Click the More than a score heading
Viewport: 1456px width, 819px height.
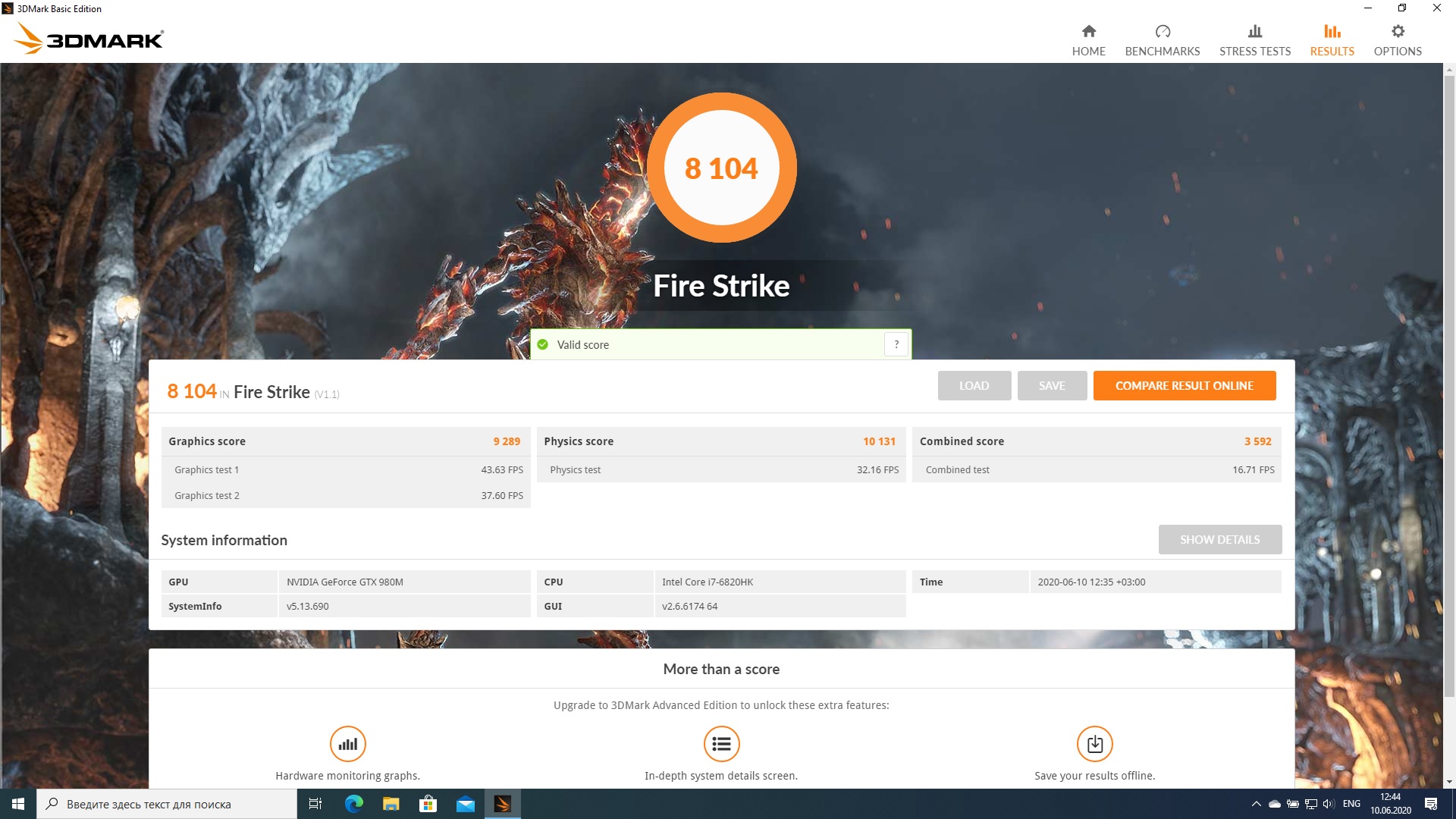721,669
